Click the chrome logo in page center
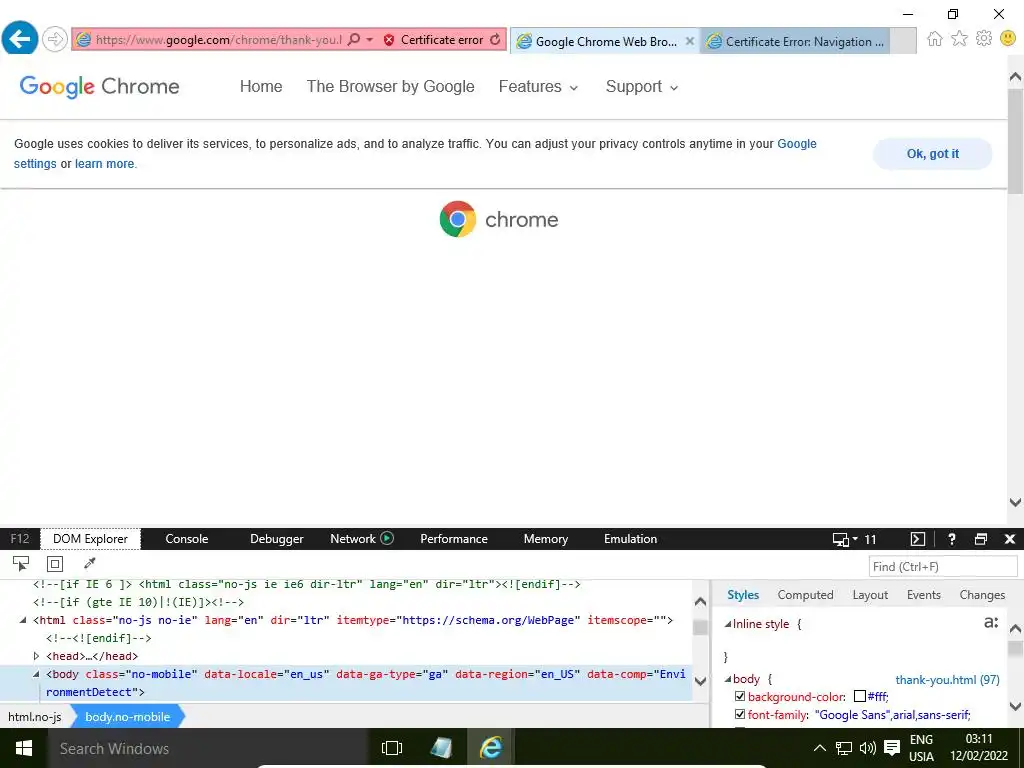This screenshot has width=1024, height=768. (x=499, y=219)
